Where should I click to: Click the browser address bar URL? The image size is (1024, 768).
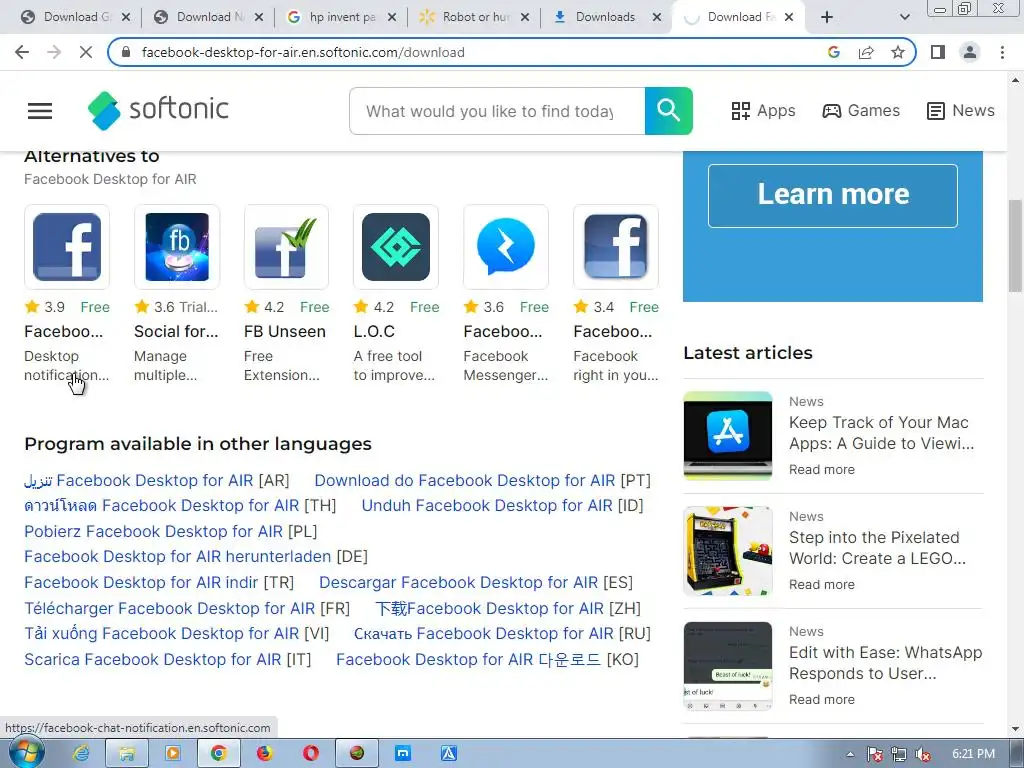(303, 52)
